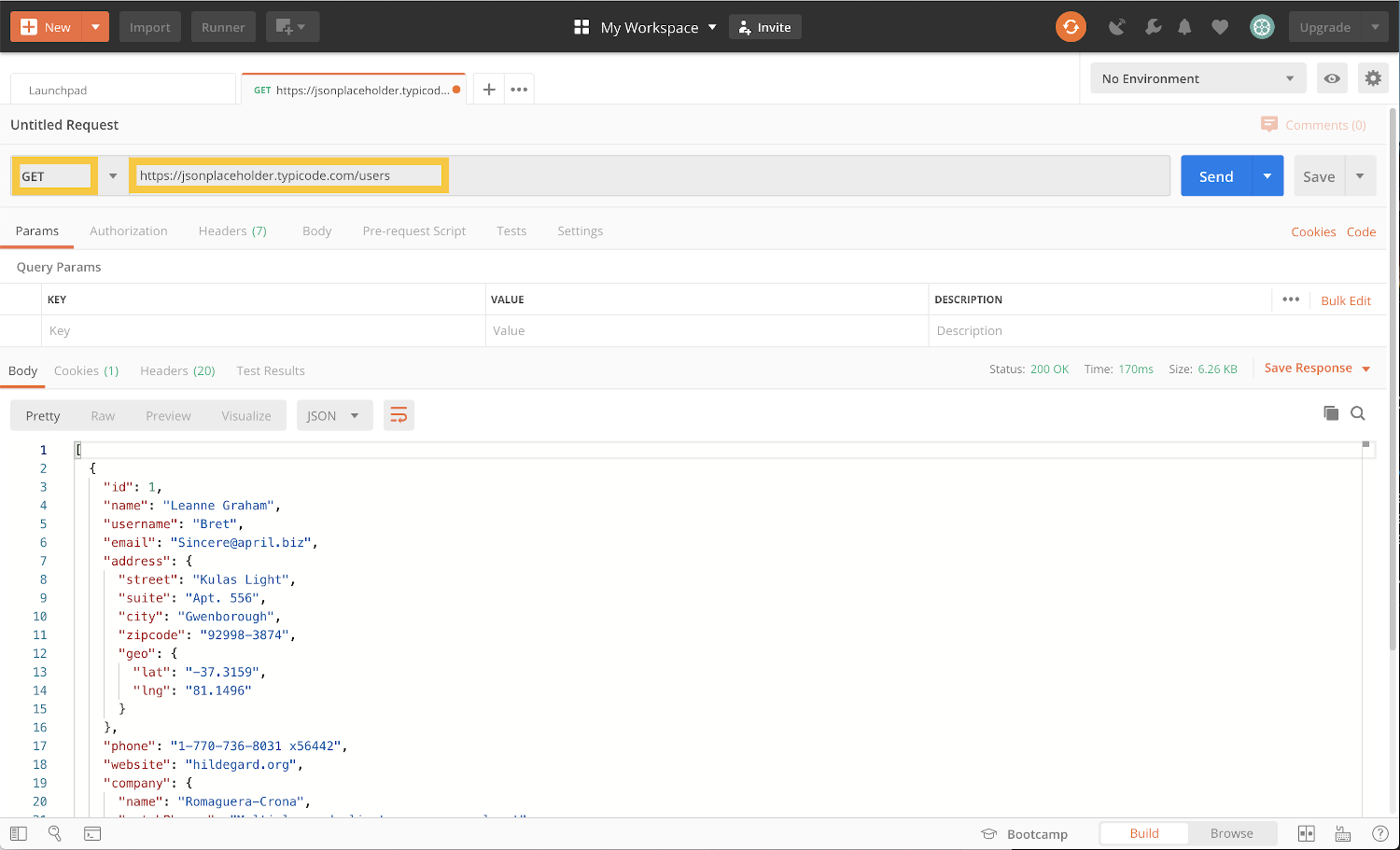The height and width of the screenshot is (850, 1400).
Task: Expand Send button options arrow
Action: pyautogui.click(x=1267, y=175)
